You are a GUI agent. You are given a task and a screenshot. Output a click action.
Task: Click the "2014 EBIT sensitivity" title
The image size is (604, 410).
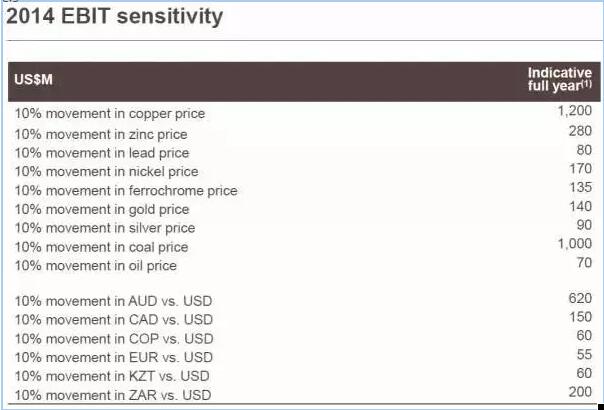tap(115, 17)
